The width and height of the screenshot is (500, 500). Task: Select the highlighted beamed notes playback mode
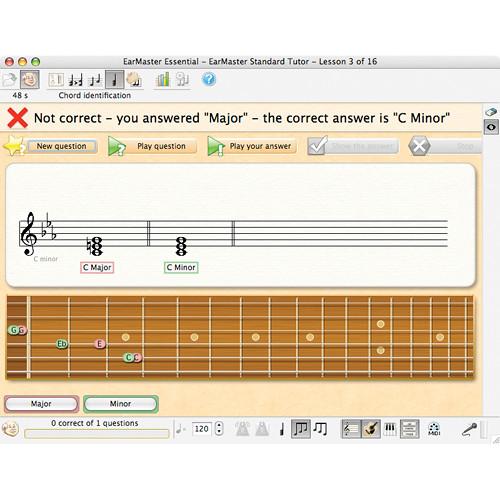[x=301, y=429]
